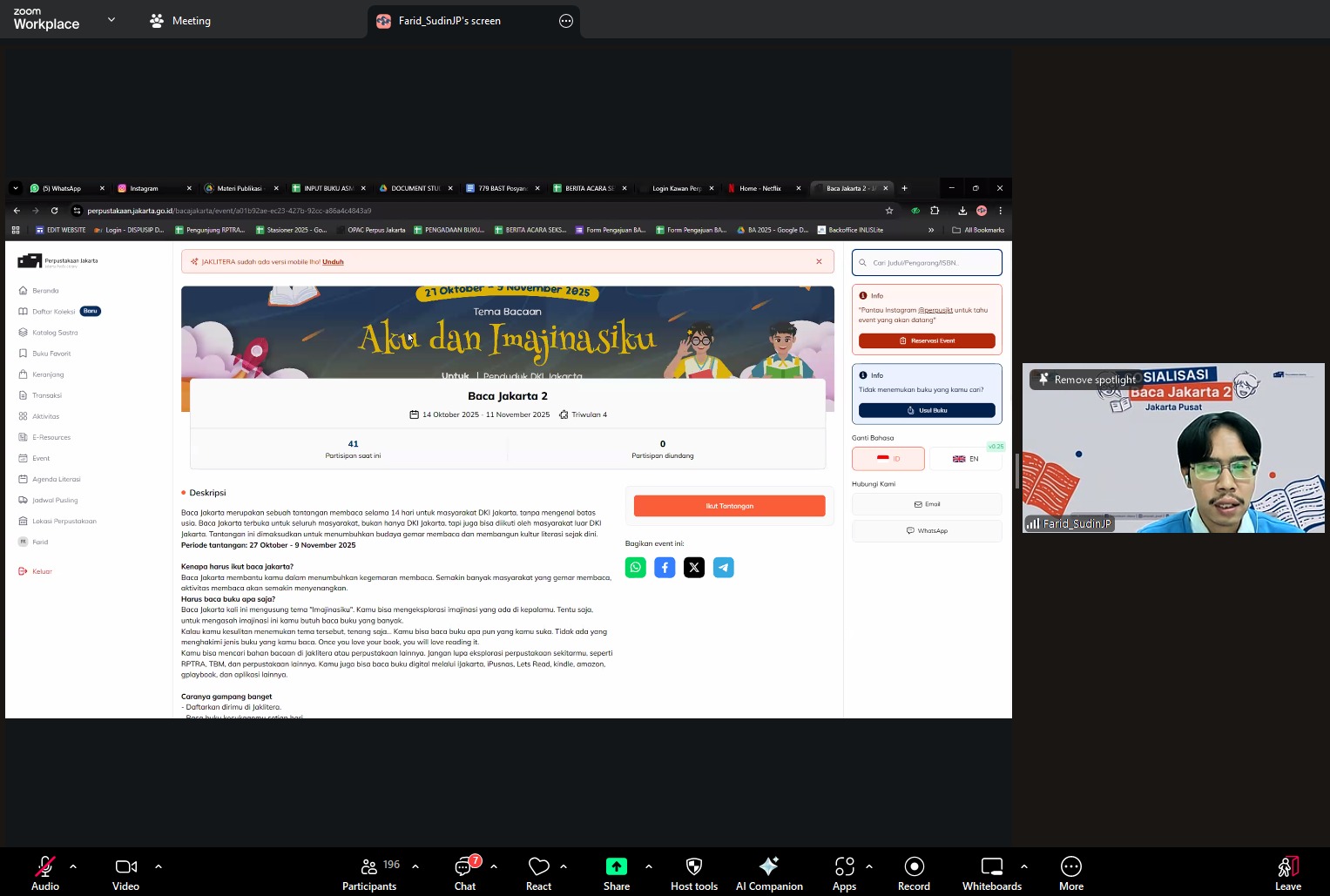This screenshot has height=896, width=1330.
Task: Expand audio options arrow next to Audio
Action: (x=73, y=866)
